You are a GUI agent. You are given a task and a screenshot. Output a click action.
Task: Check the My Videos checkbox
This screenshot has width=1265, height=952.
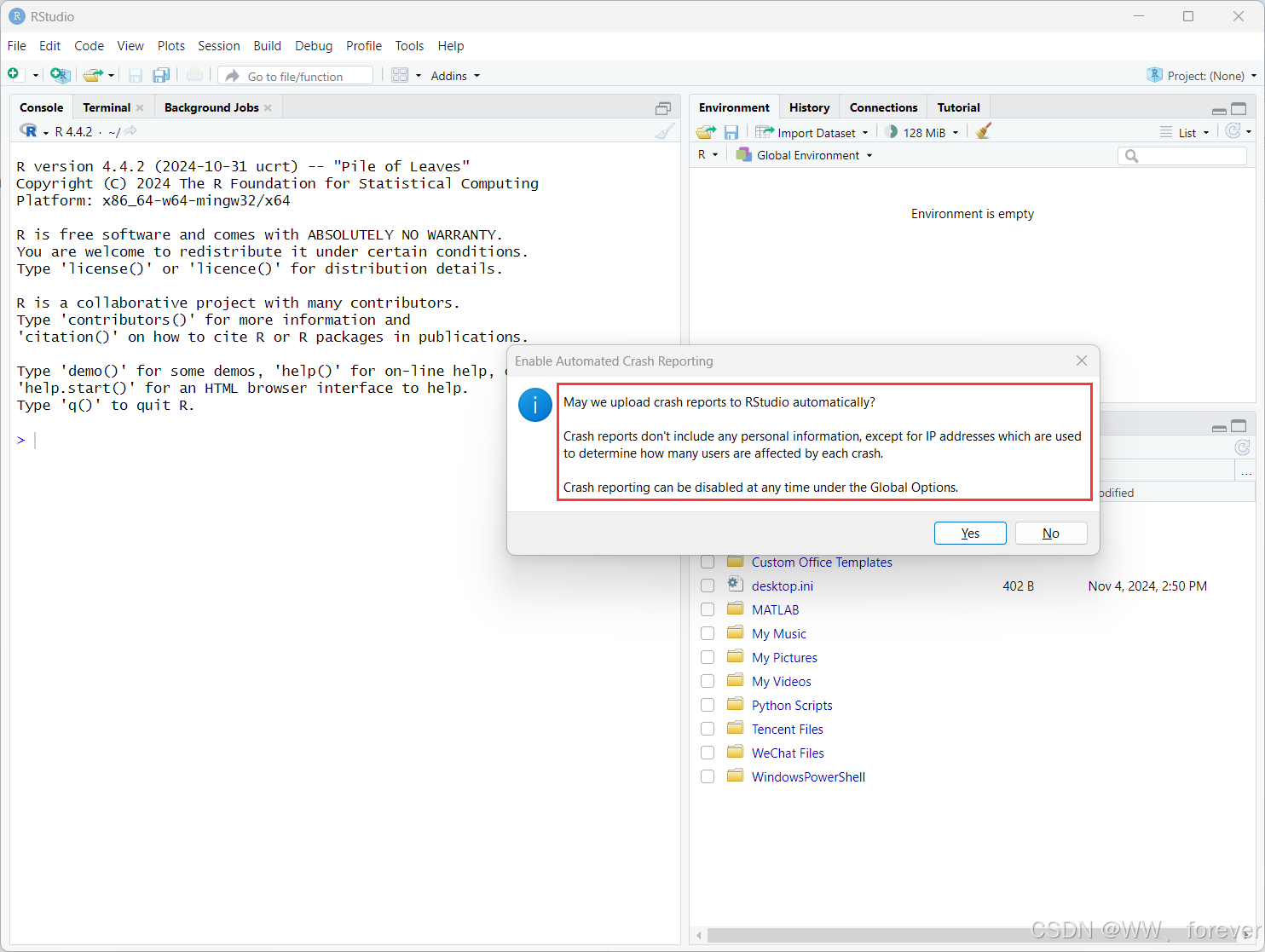click(708, 682)
